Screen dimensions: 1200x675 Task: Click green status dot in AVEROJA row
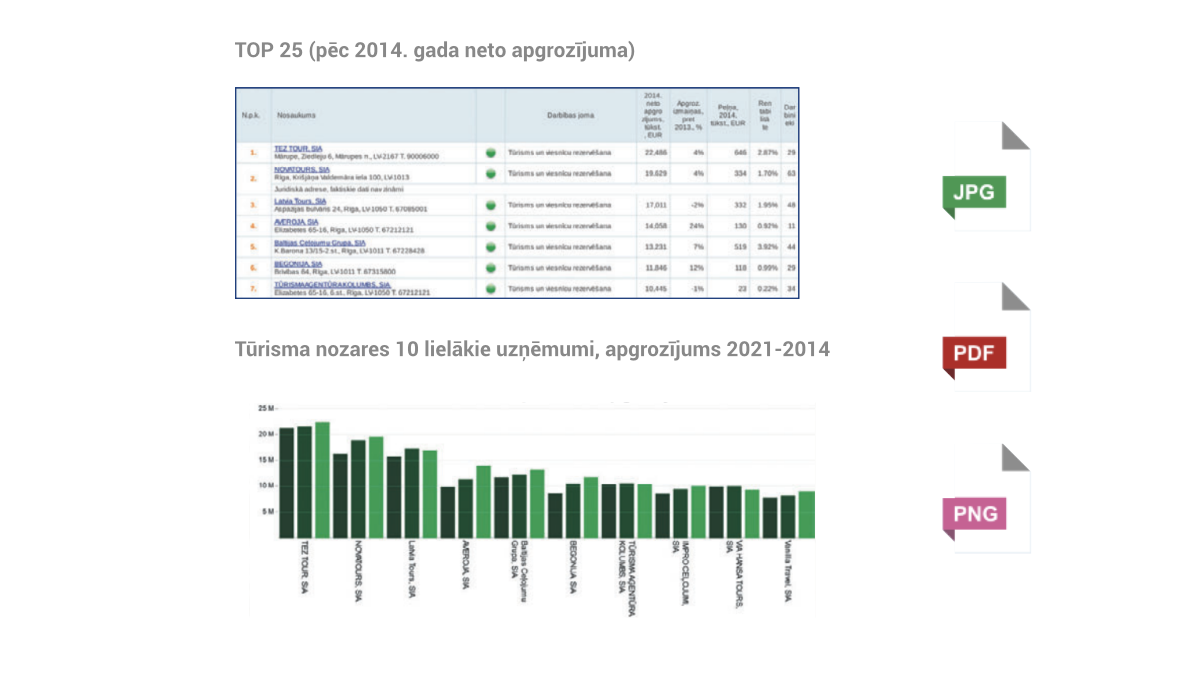(x=490, y=226)
